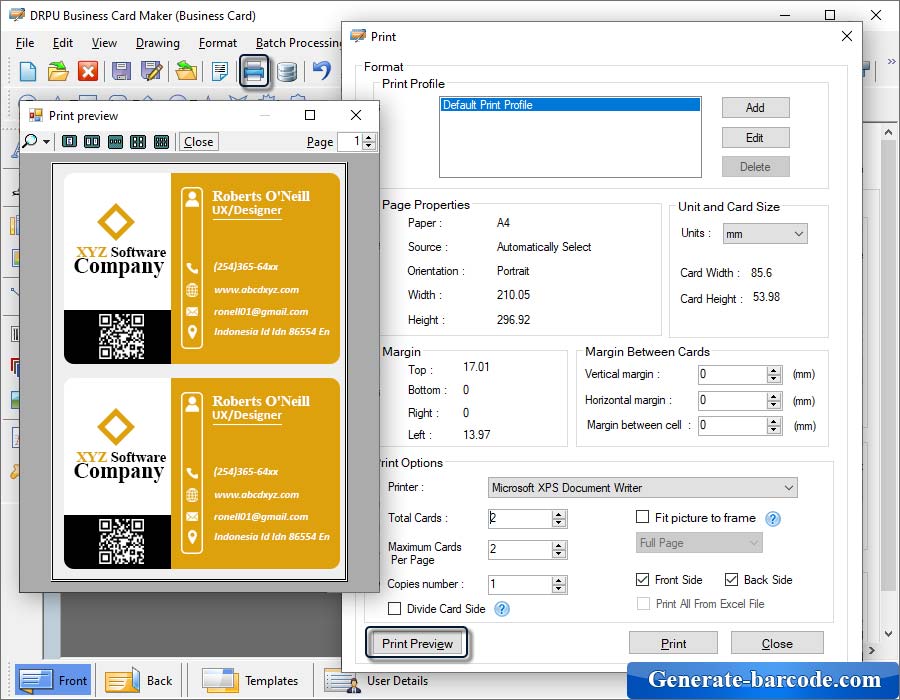The image size is (900, 700).
Task: Click help icon beside Divide Card Side
Action: point(502,609)
